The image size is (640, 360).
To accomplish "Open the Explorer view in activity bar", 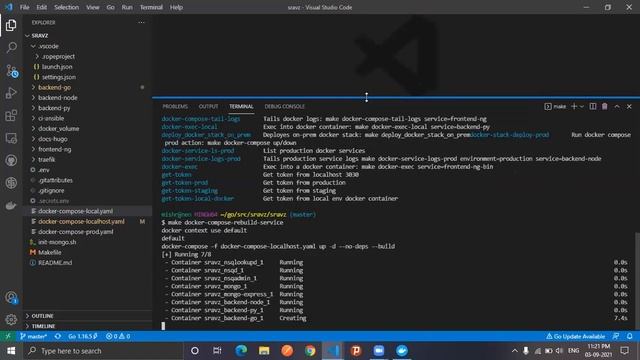I will pyautogui.click(x=11, y=25).
